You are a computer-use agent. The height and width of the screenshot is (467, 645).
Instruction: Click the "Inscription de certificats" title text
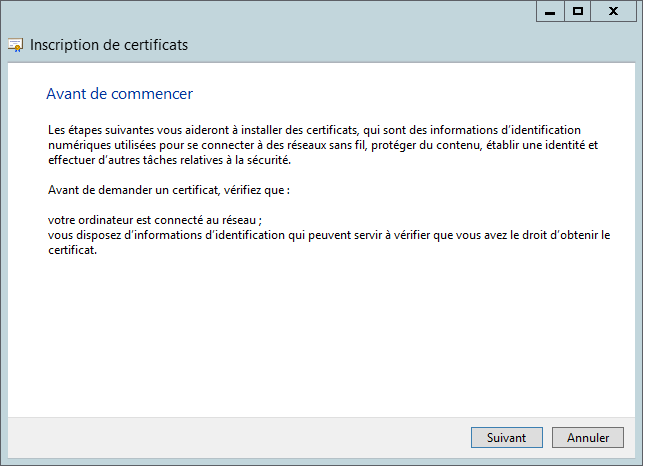(109, 45)
